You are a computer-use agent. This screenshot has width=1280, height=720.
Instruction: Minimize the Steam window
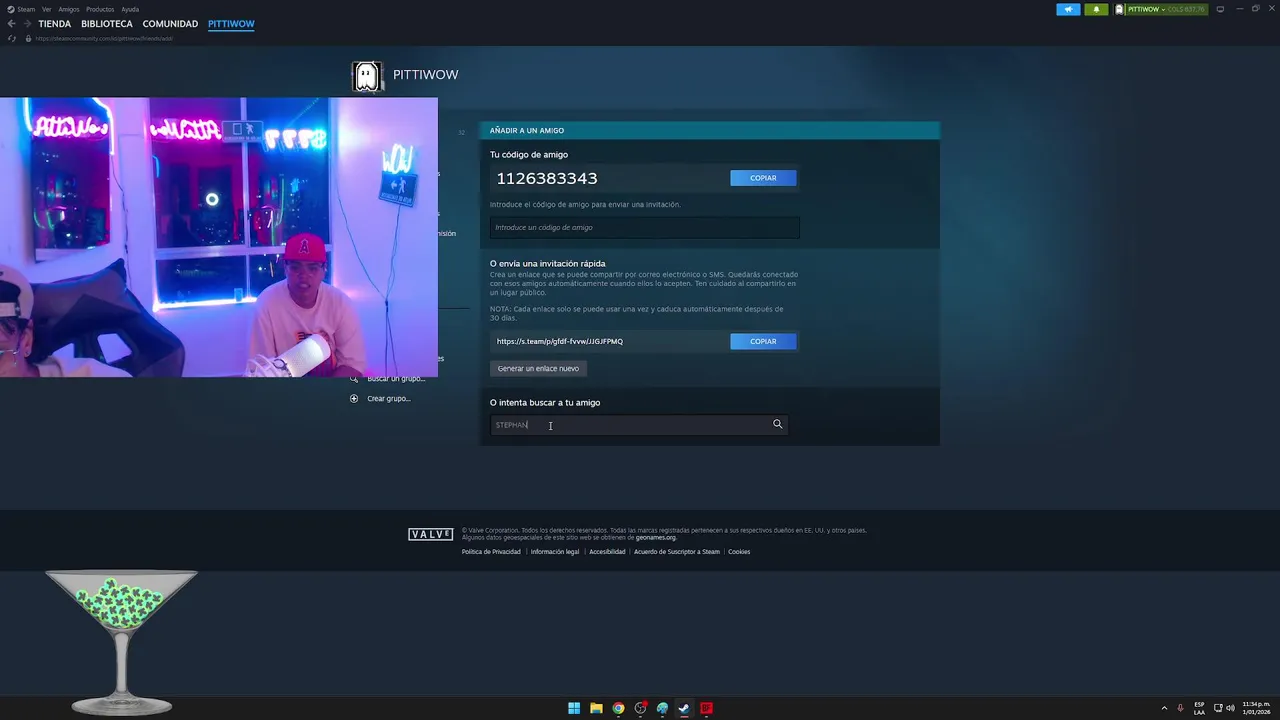point(1239,9)
